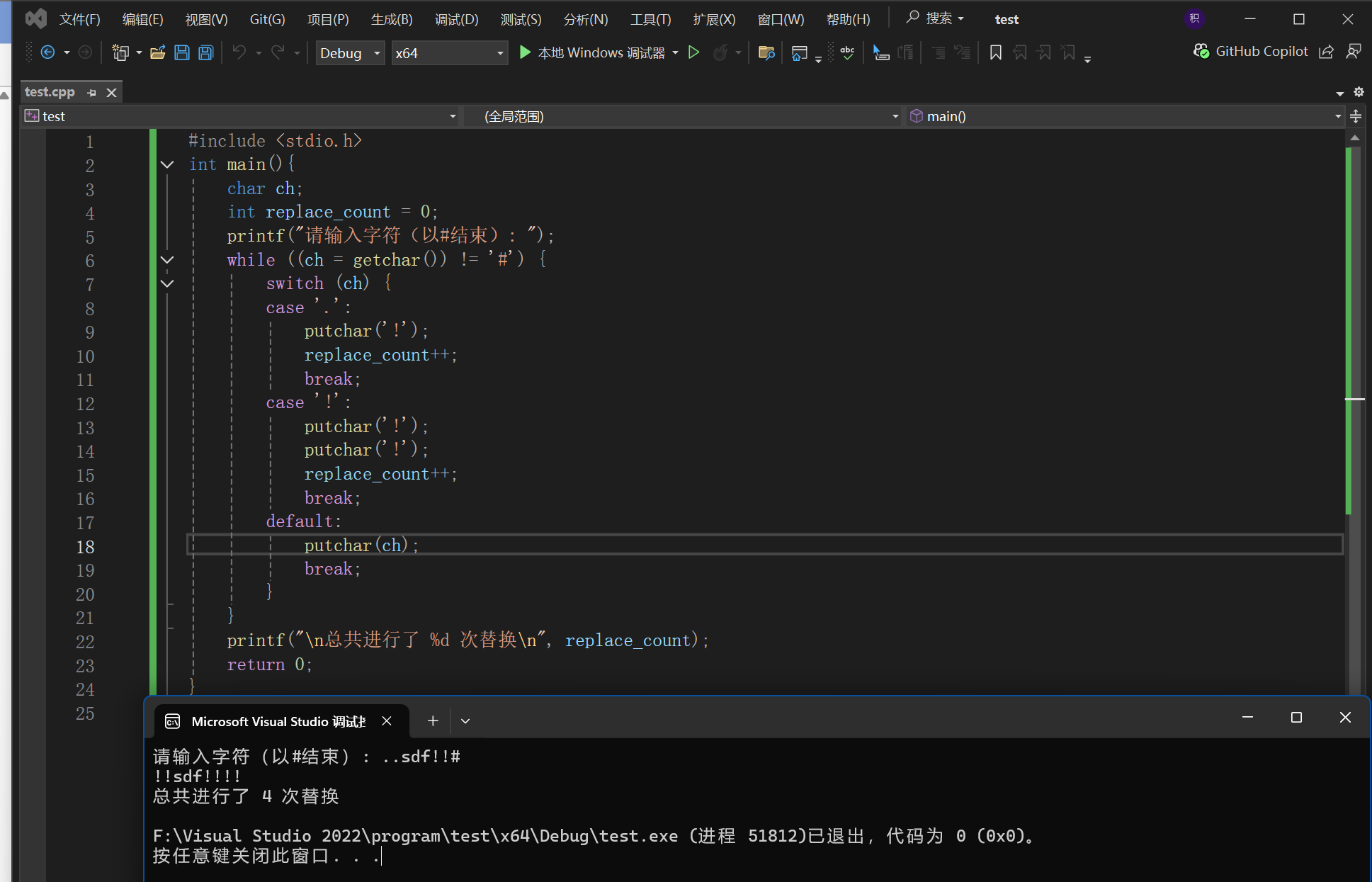Expand the main() member dropdown
The image size is (1372, 882).
(x=1337, y=116)
